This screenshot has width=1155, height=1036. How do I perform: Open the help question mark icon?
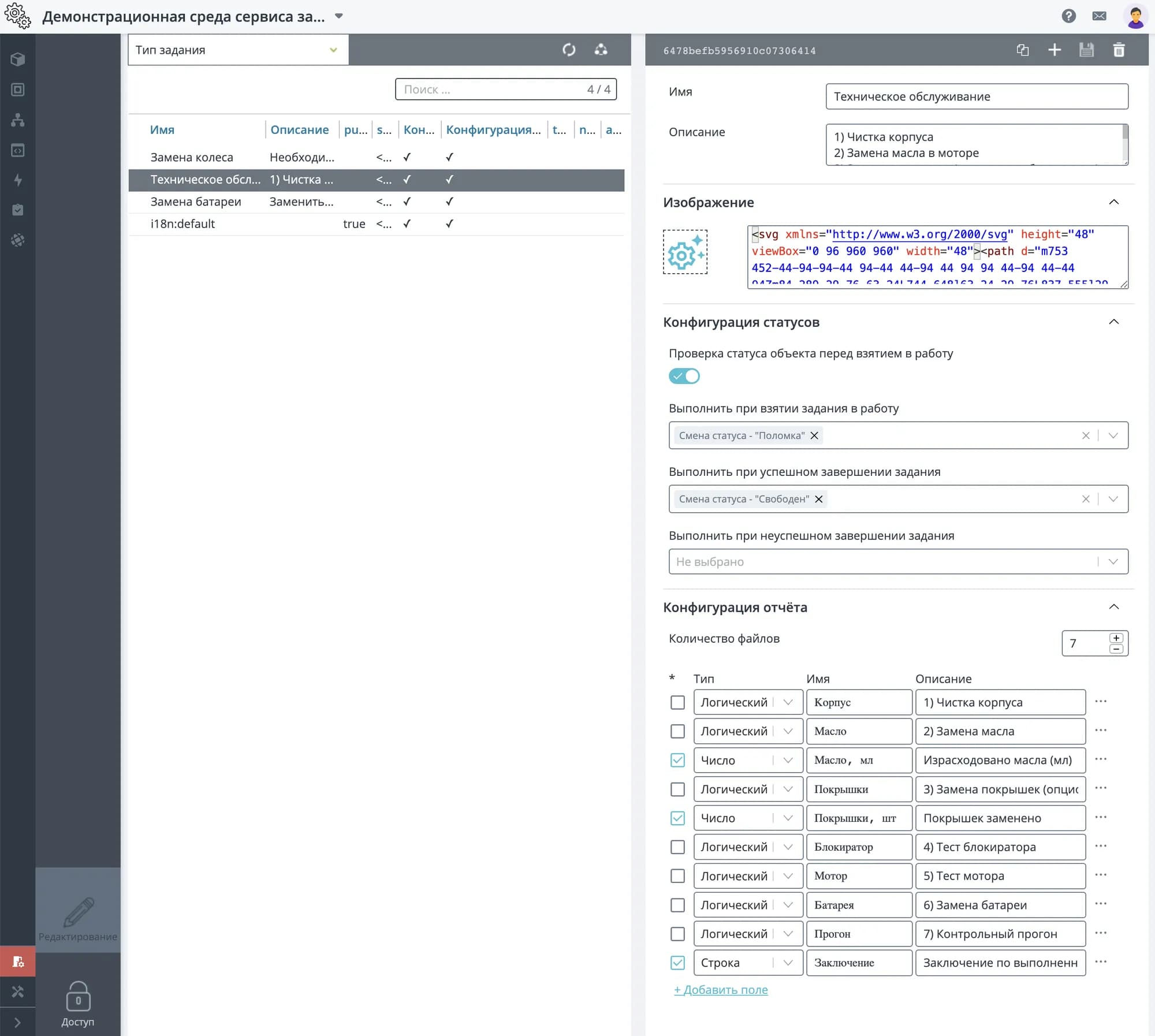(1068, 16)
